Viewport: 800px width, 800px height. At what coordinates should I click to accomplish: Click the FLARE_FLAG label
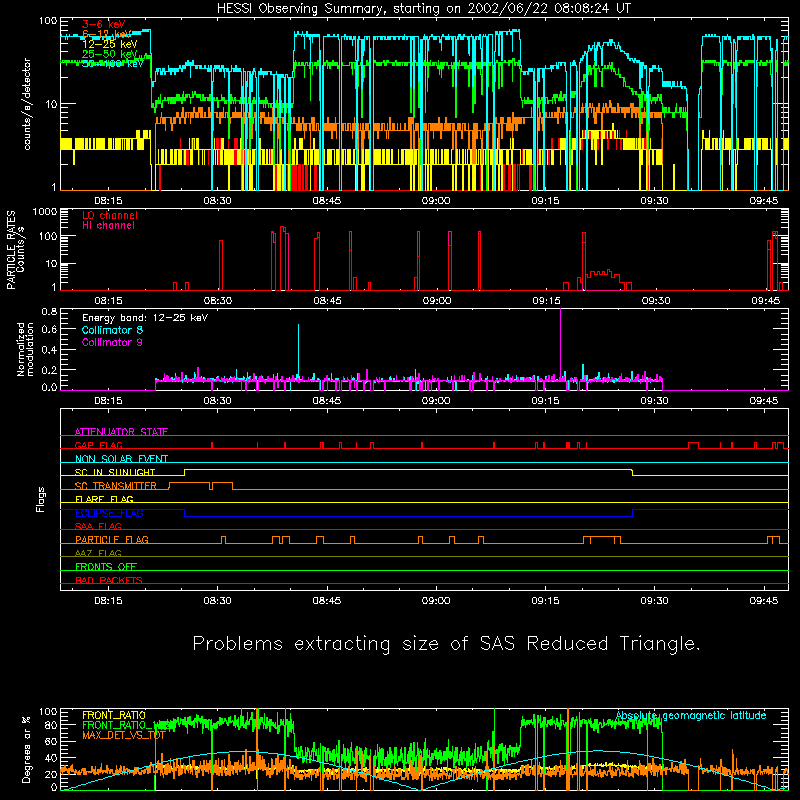[104, 499]
